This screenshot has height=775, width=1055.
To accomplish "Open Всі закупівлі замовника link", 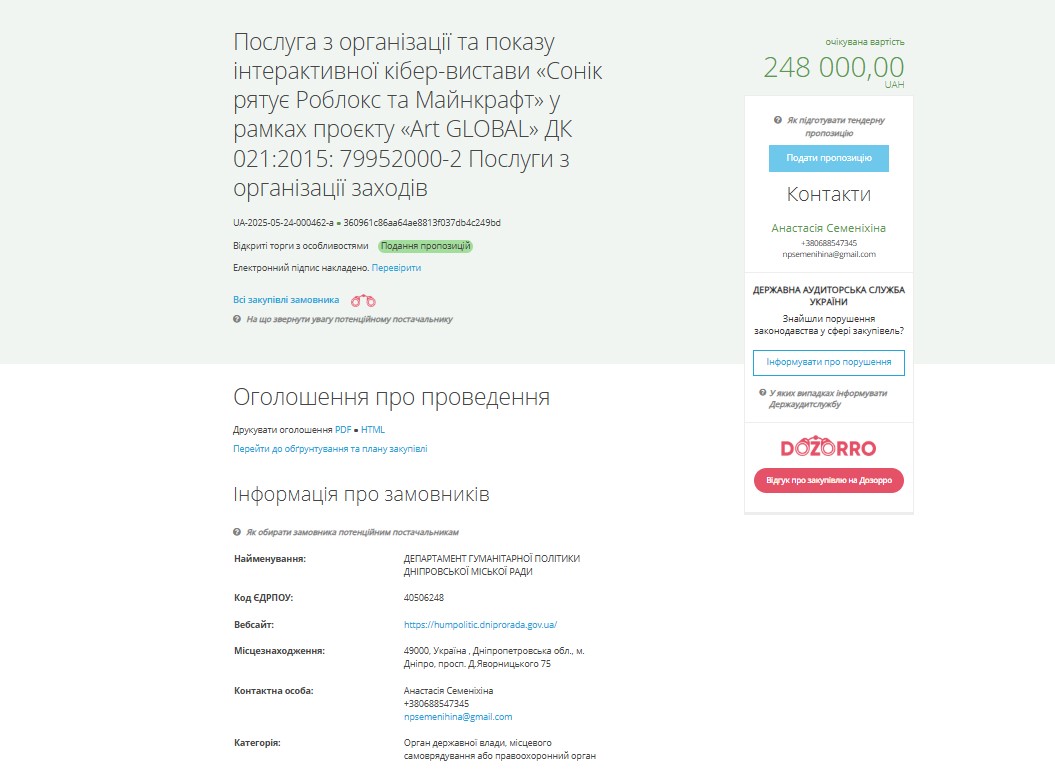I will point(286,300).
